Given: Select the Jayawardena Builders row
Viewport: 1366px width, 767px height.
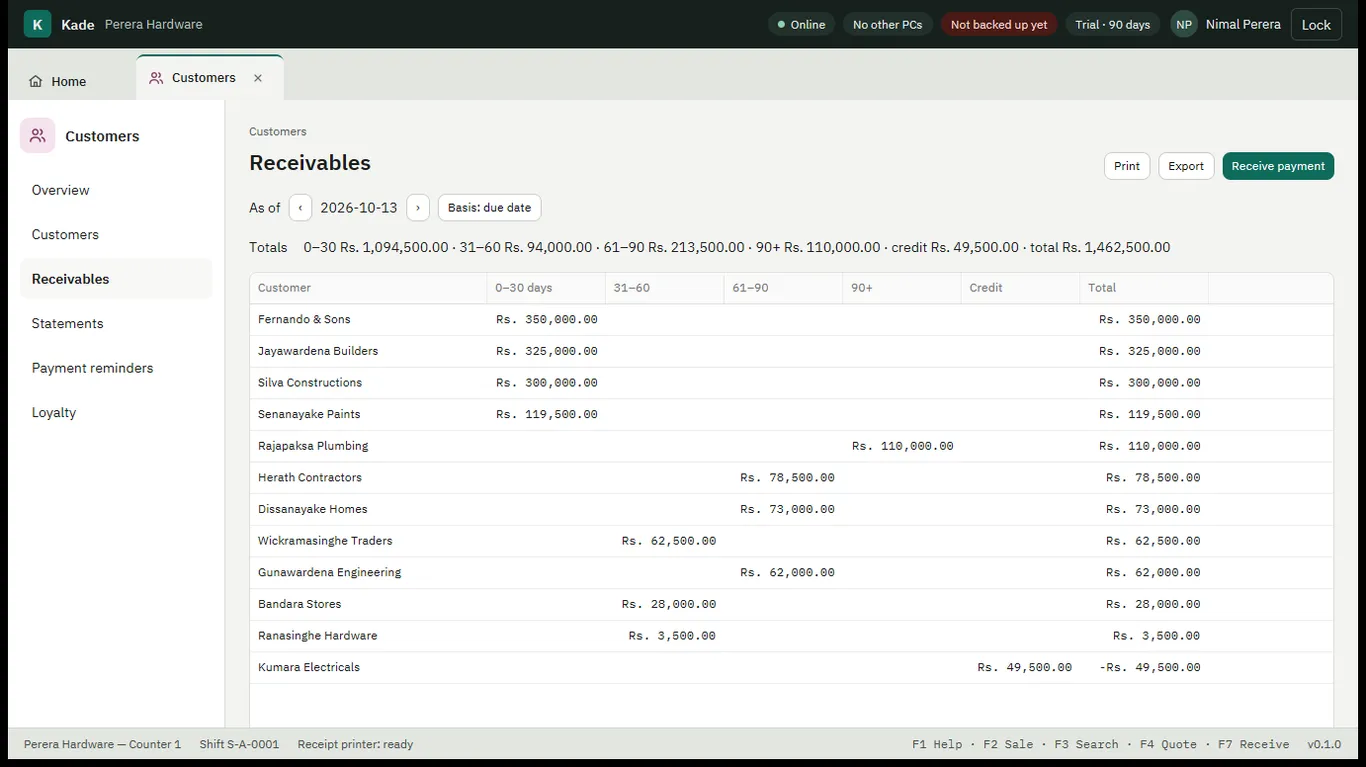Looking at the screenshot, I should point(791,351).
